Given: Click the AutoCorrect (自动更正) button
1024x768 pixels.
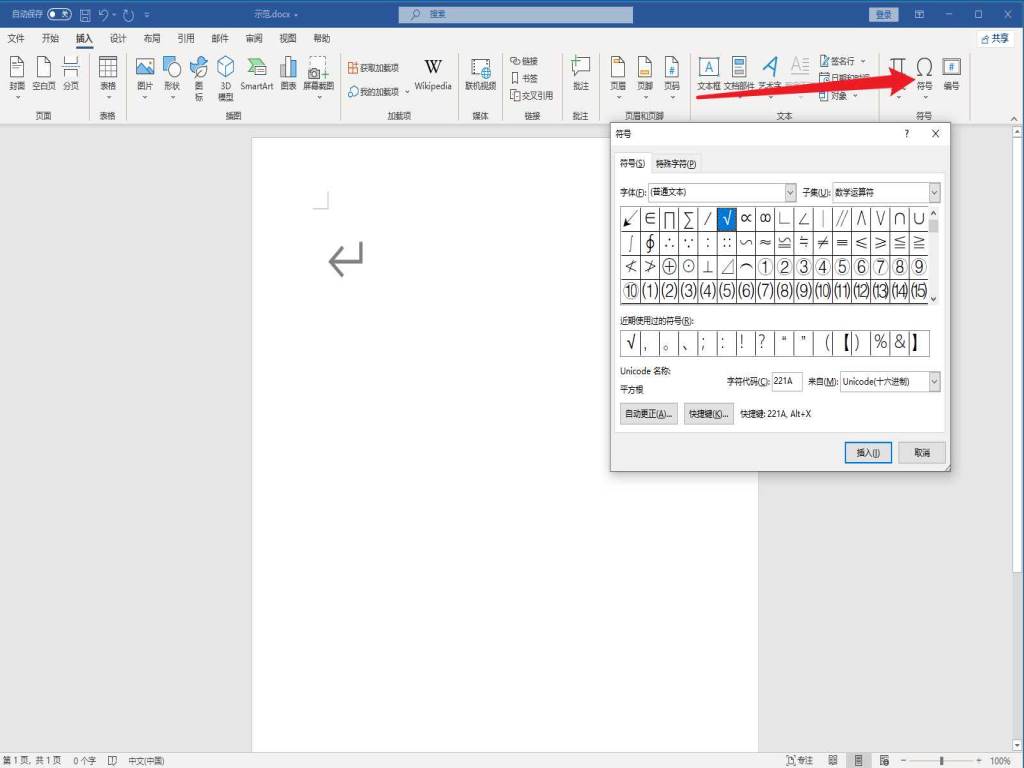Looking at the screenshot, I should point(649,414).
